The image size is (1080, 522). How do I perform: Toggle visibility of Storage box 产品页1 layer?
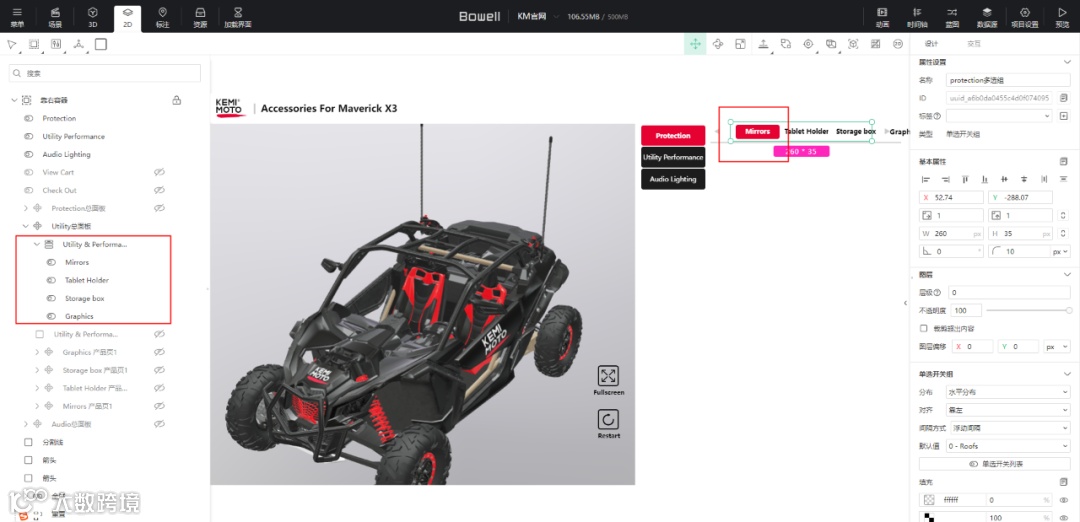pyautogui.click(x=159, y=370)
